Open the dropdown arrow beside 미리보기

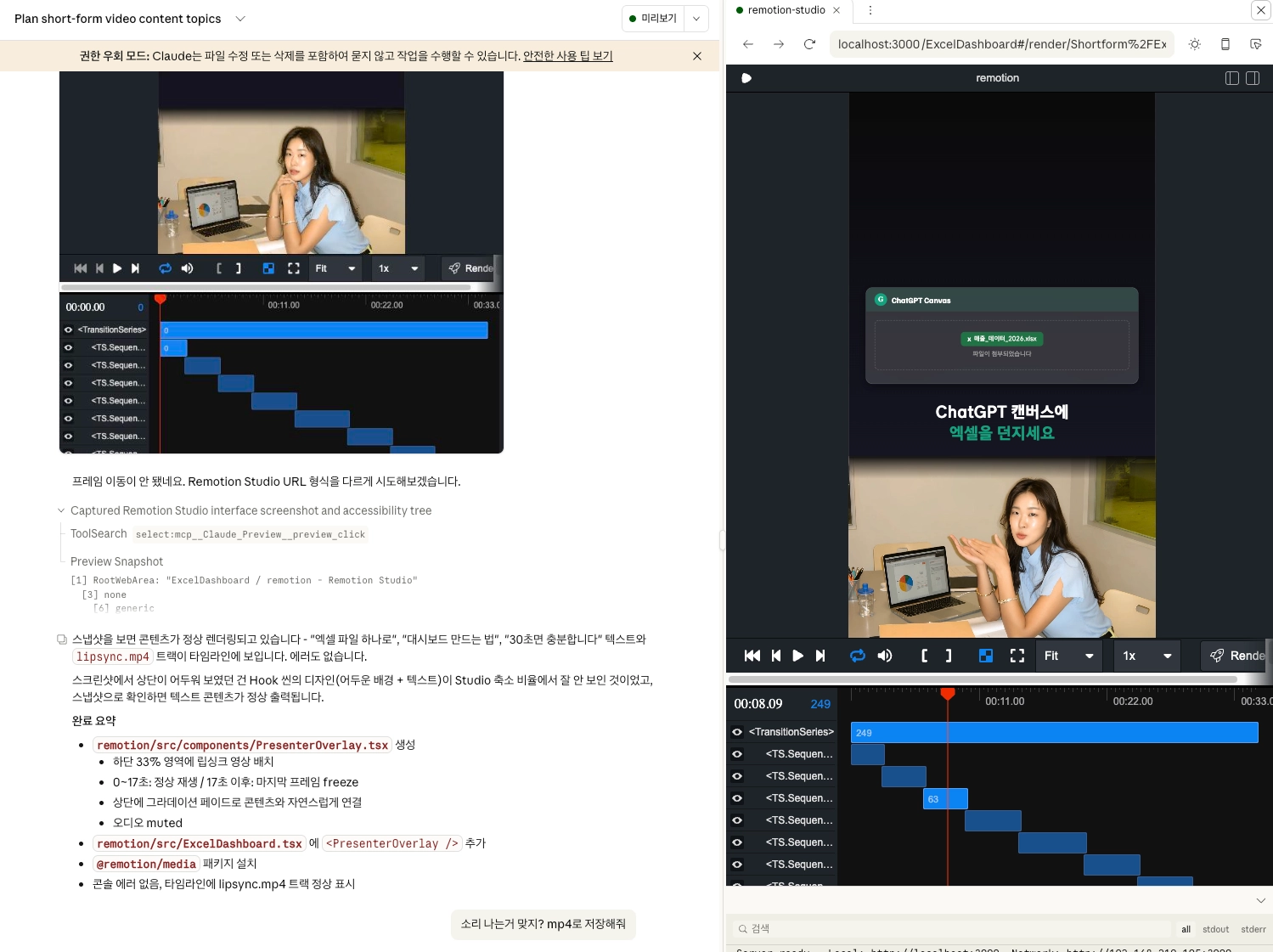coord(696,19)
